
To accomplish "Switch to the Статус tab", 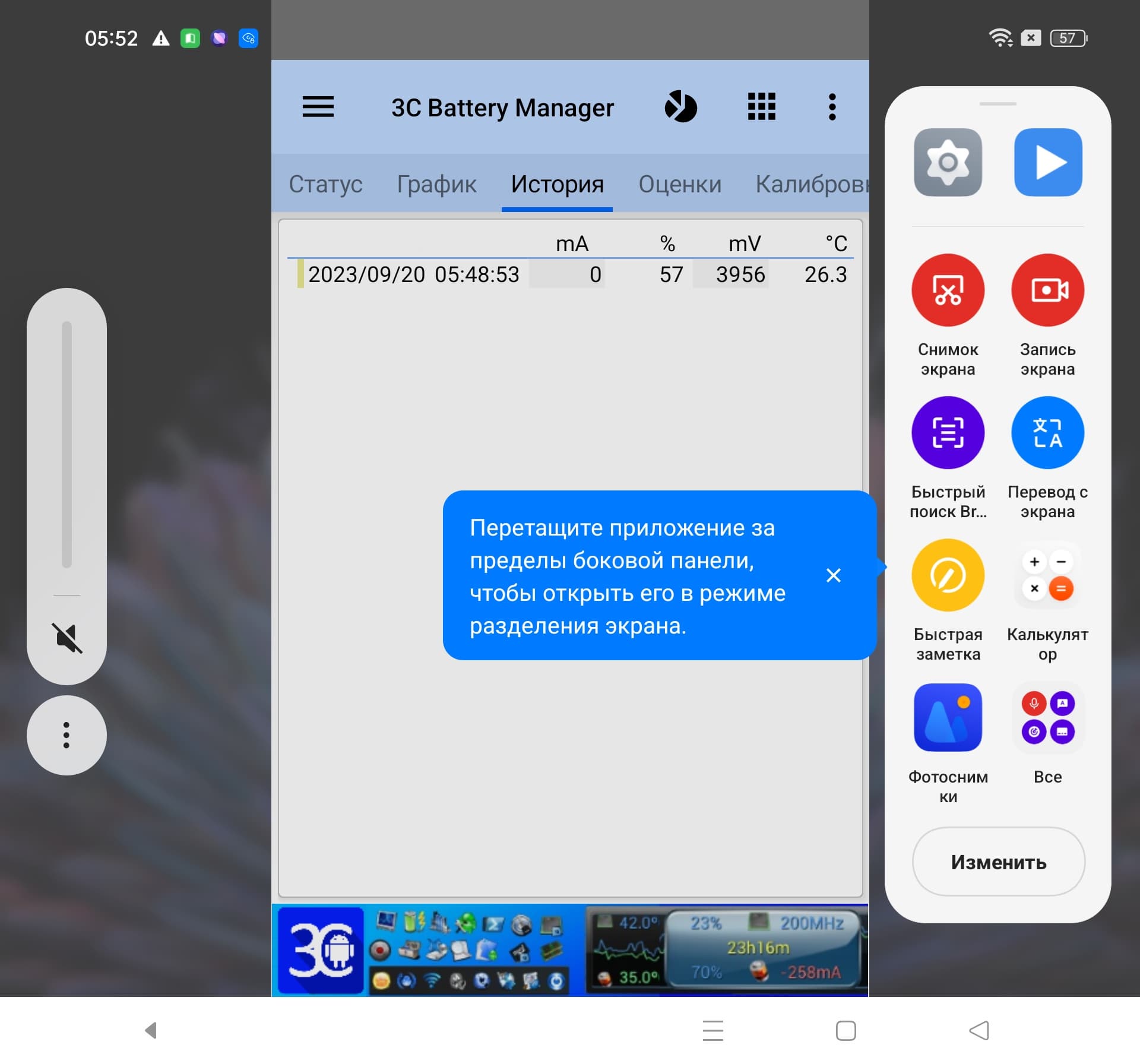I will coord(325,184).
